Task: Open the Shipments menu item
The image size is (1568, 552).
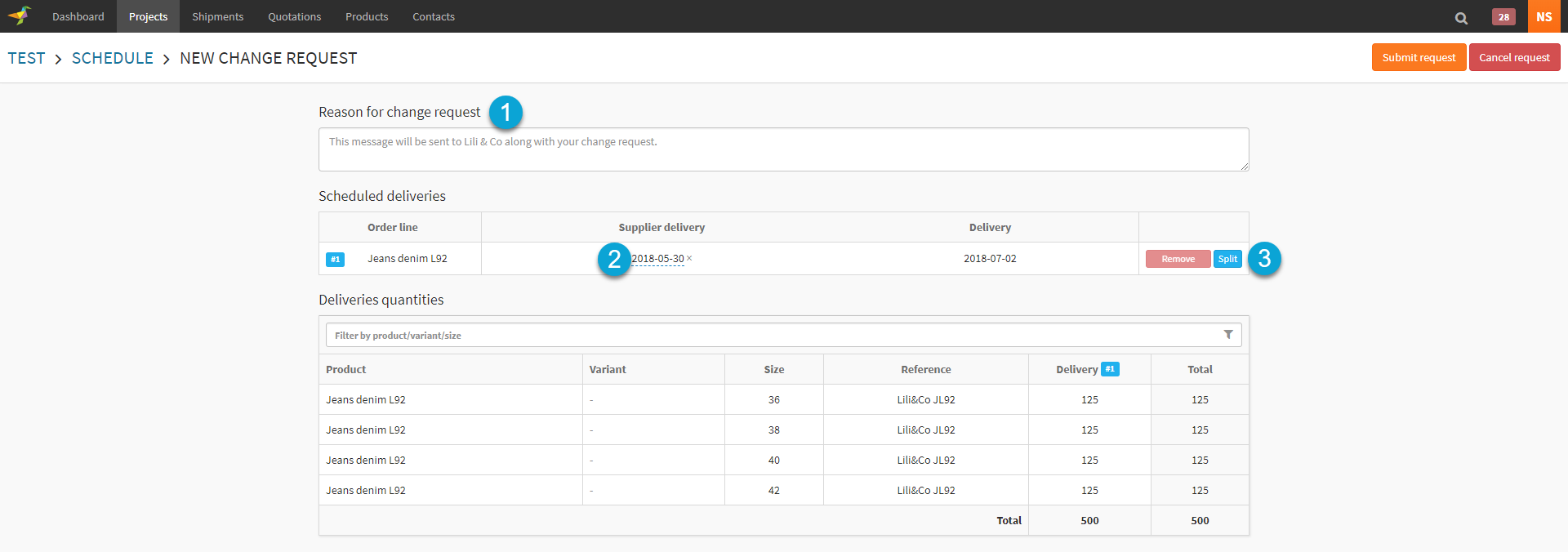Action: [x=217, y=16]
